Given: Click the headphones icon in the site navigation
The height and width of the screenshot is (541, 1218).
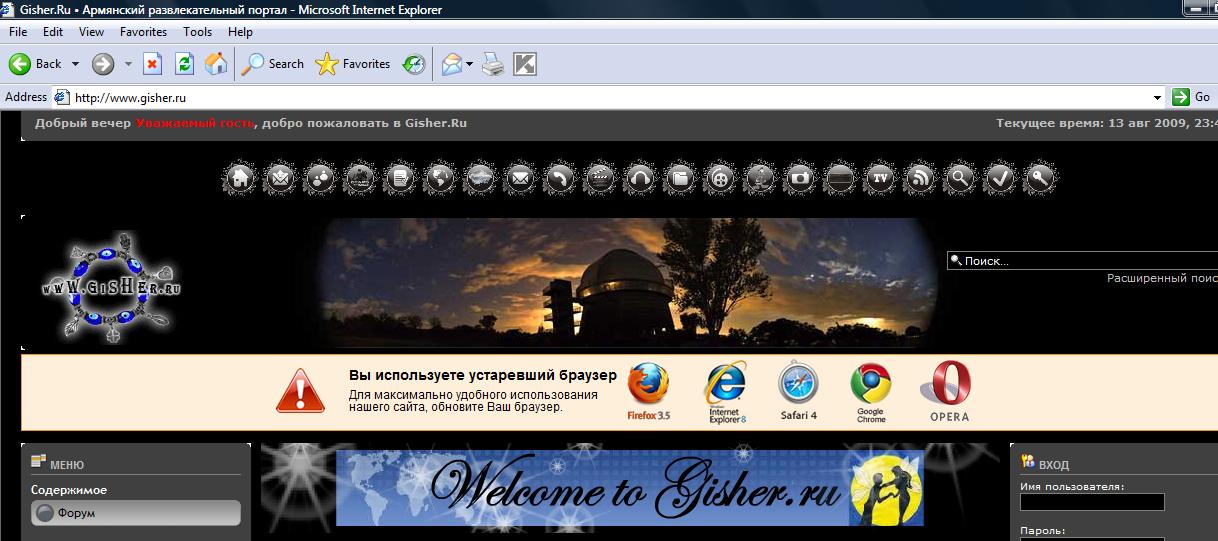Looking at the screenshot, I should pyautogui.click(x=640, y=179).
